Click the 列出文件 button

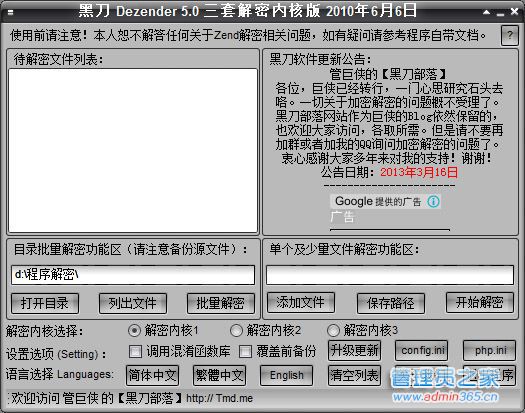pos(133,303)
